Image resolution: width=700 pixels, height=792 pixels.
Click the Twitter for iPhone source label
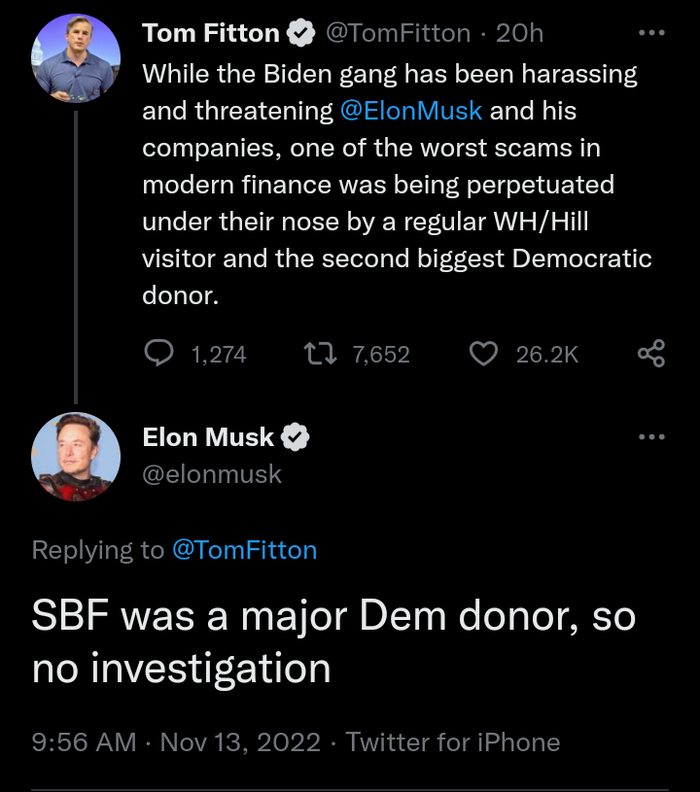pyautogui.click(x=453, y=742)
